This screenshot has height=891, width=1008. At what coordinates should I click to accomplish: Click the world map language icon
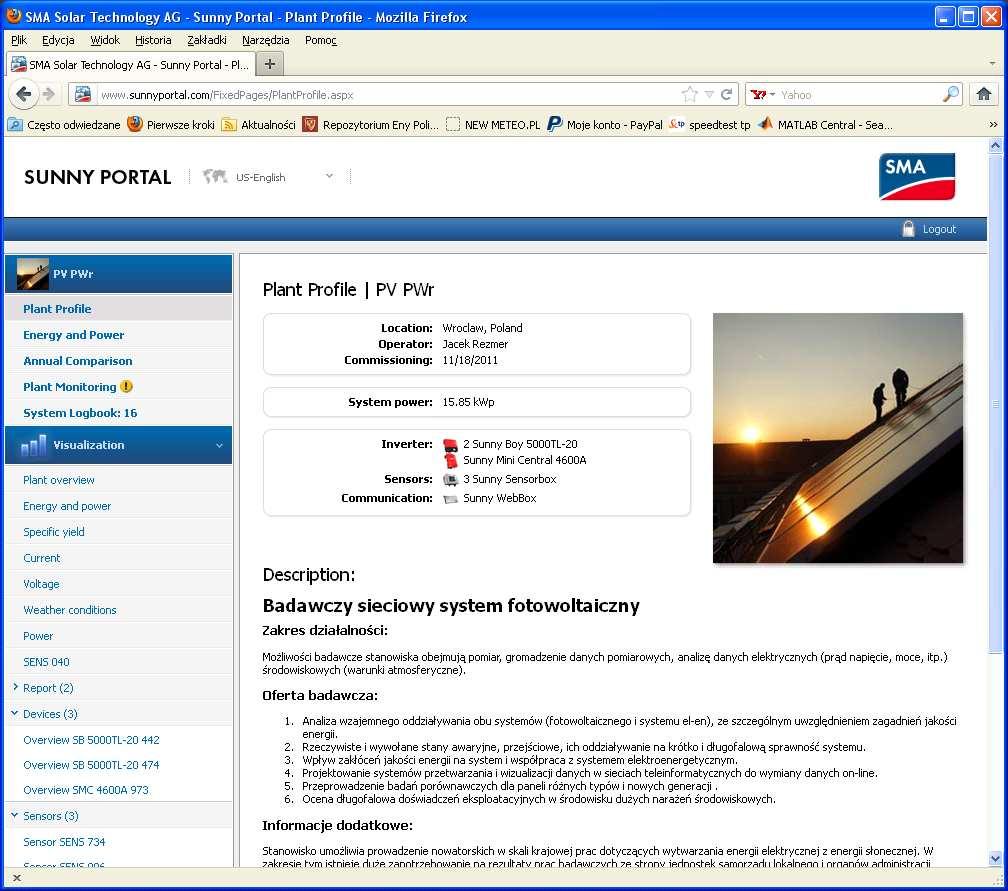(215, 176)
